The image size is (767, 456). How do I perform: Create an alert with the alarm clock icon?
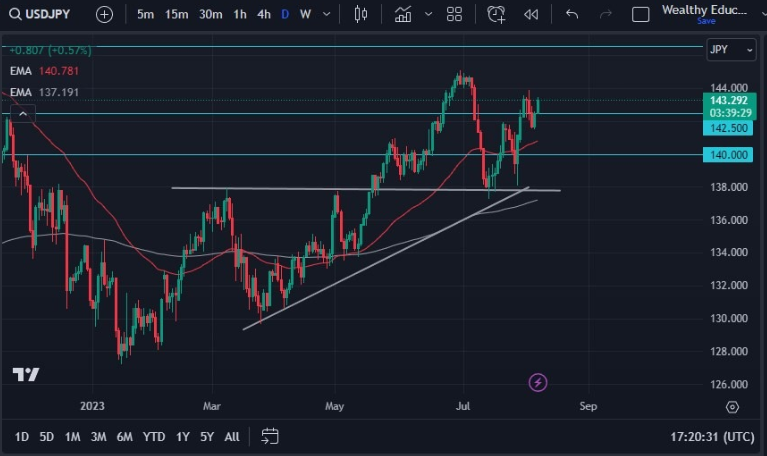(x=497, y=14)
